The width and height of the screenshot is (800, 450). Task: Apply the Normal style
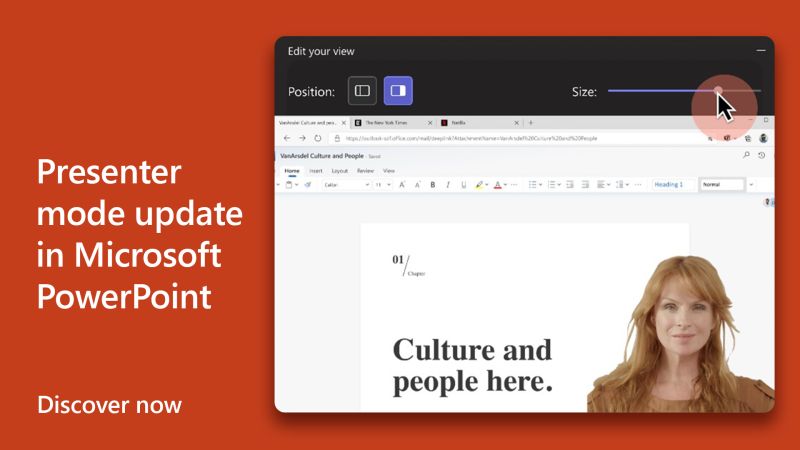(x=721, y=184)
